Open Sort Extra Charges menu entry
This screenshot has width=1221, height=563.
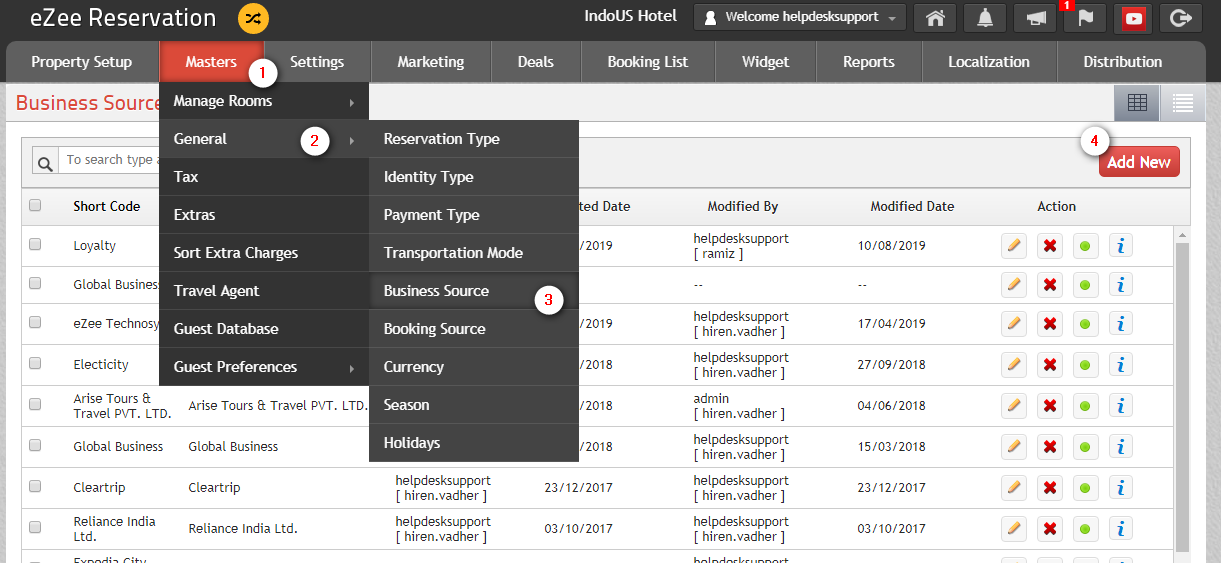(264, 253)
